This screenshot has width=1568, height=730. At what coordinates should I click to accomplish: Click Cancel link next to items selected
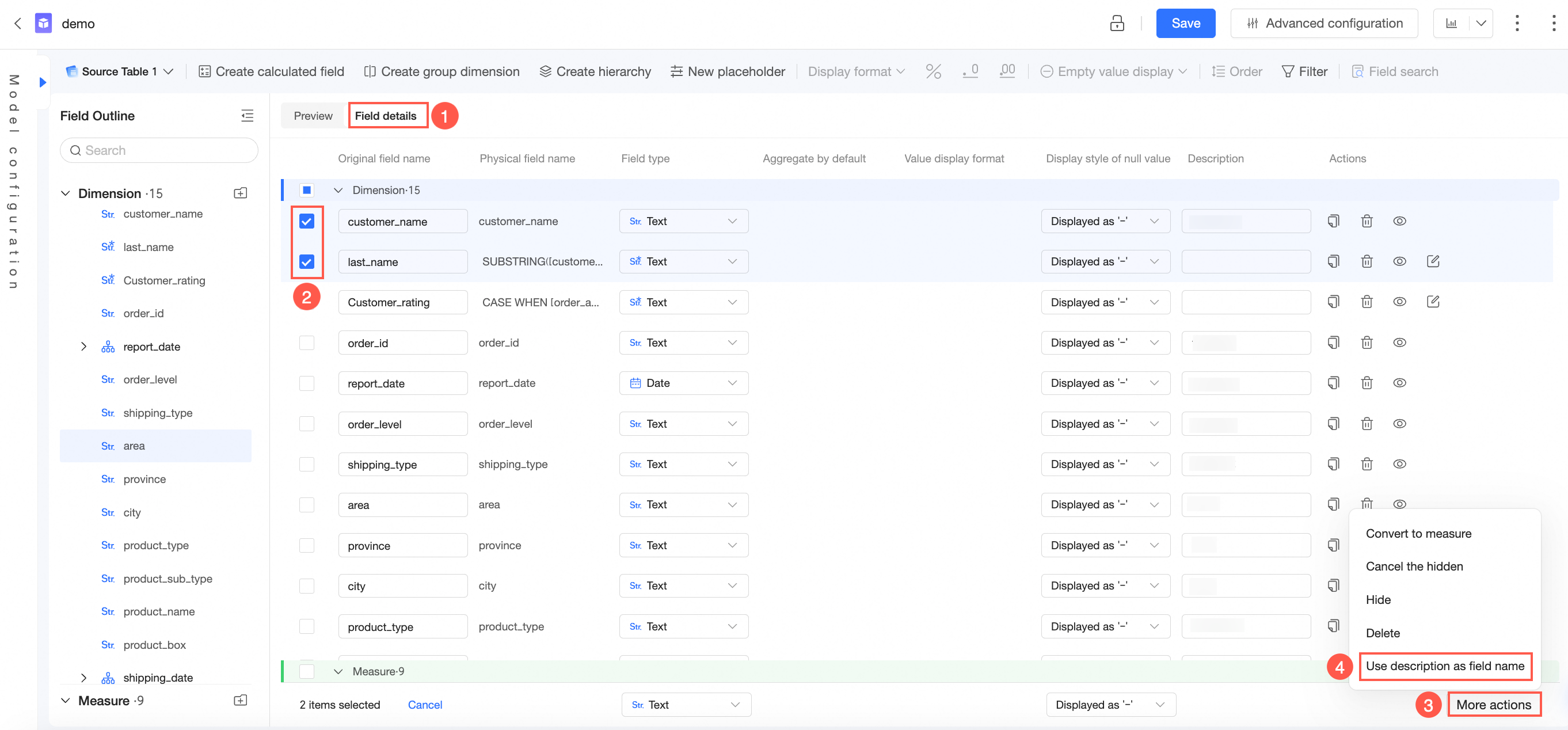coord(424,705)
